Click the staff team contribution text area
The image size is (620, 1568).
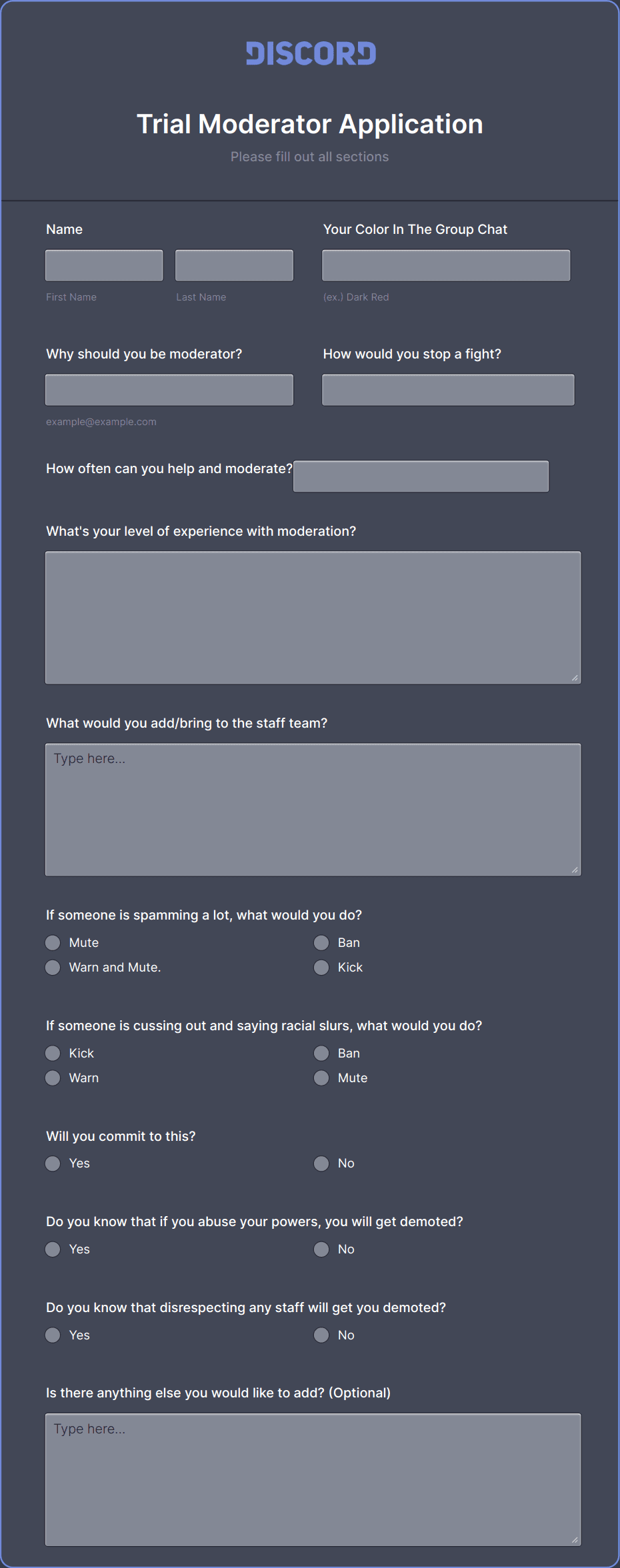(x=313, y=809)
